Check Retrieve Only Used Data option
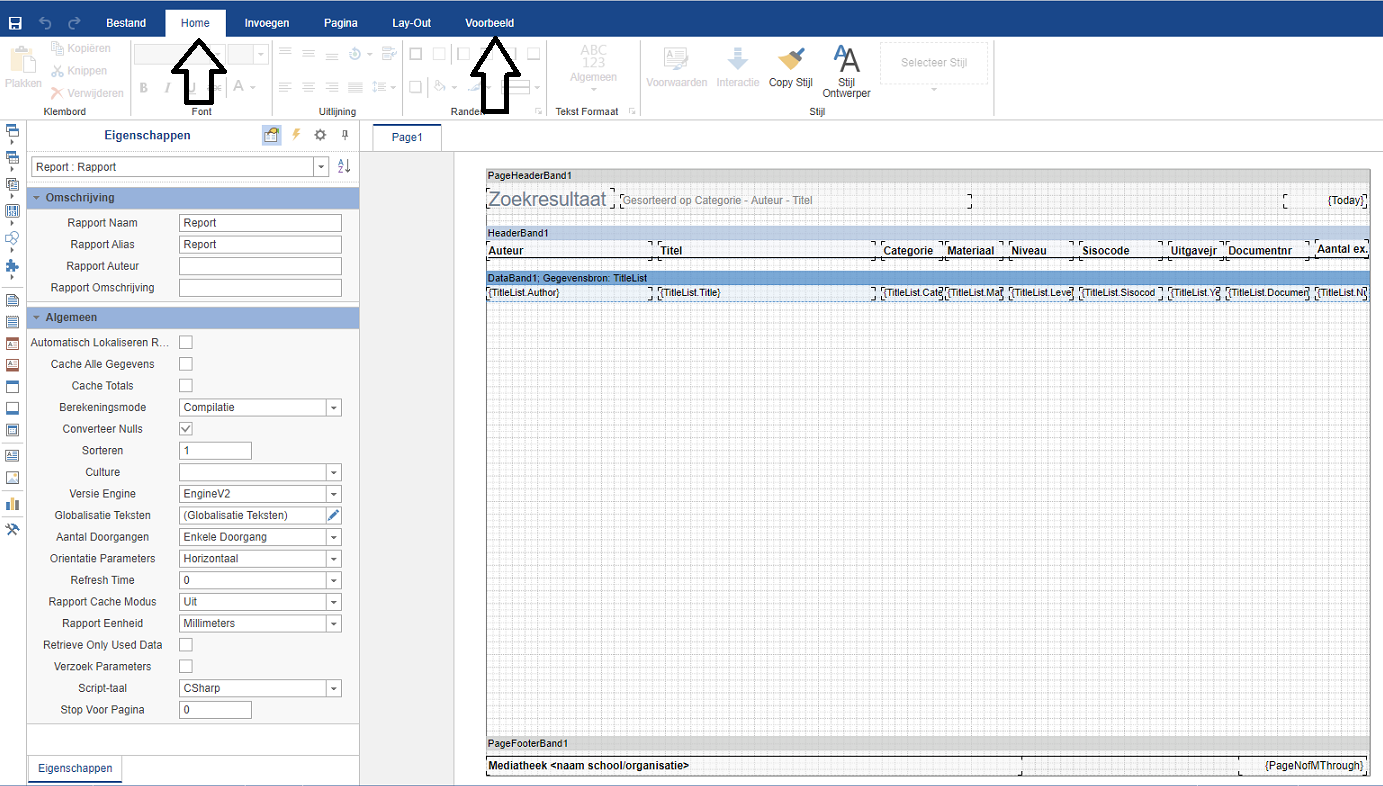1383x786 pixels. [x=186, y=645]
